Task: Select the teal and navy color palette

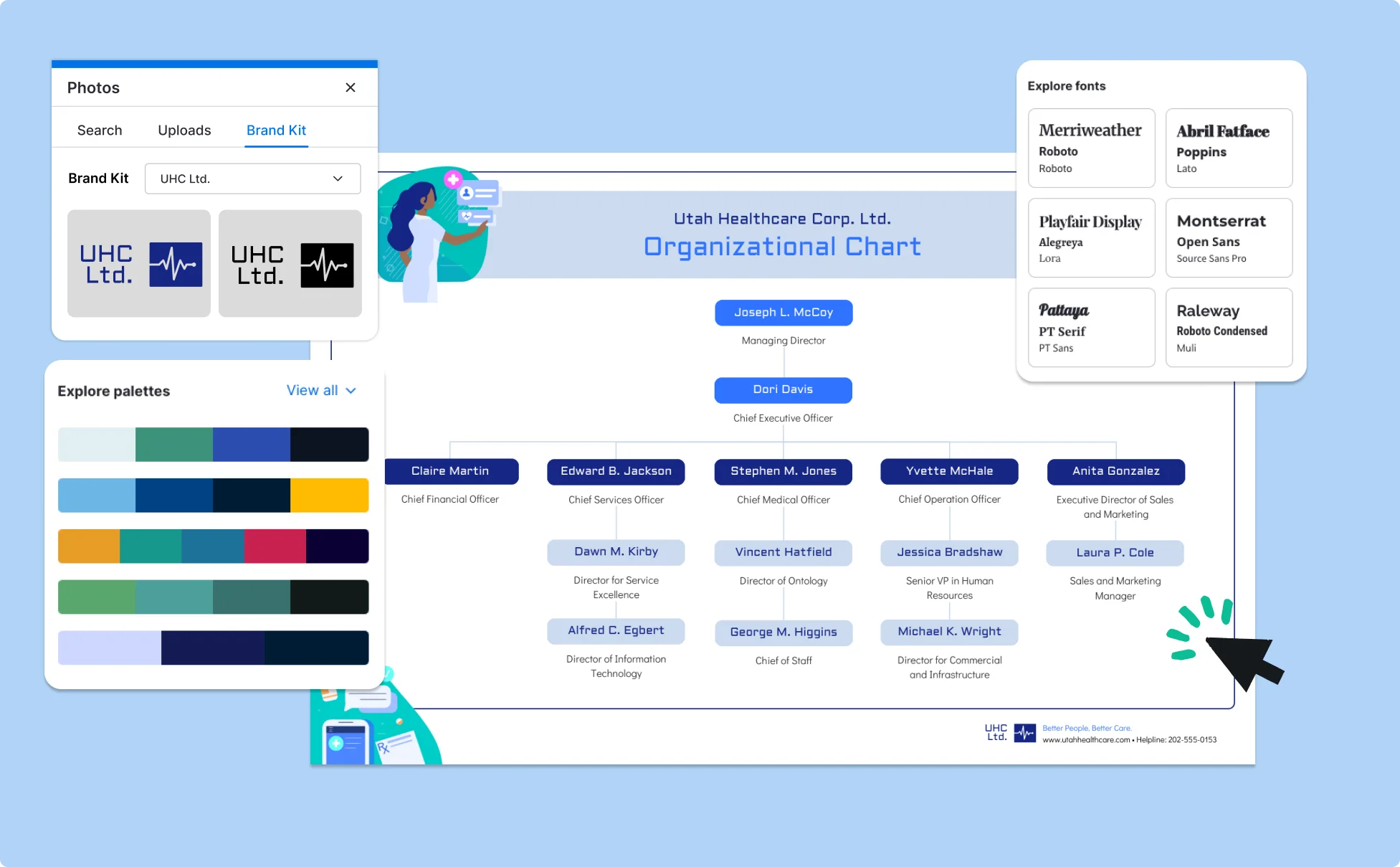Action: 211,595
